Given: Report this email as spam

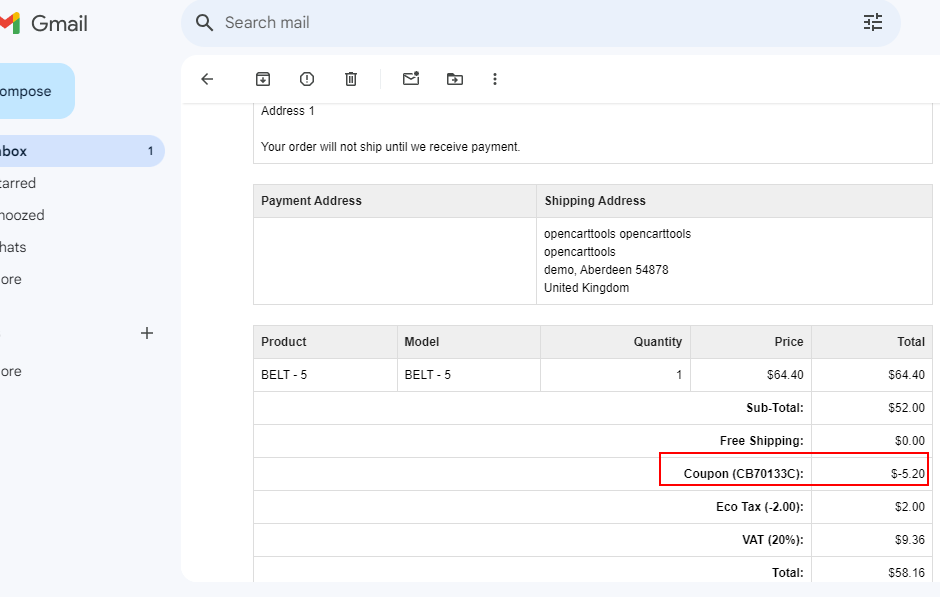Looking at the screenshot, I should click(307, 79).
